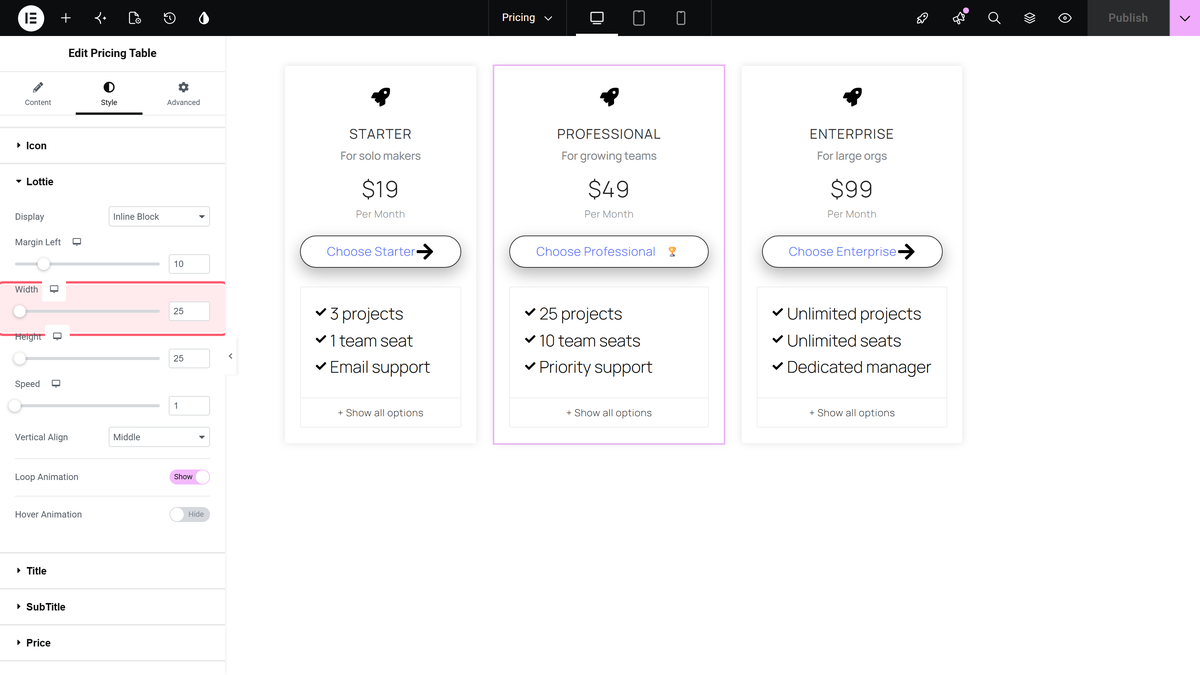Switch to the Advanced tab
1200x675 pixels.
click(183, 94)
